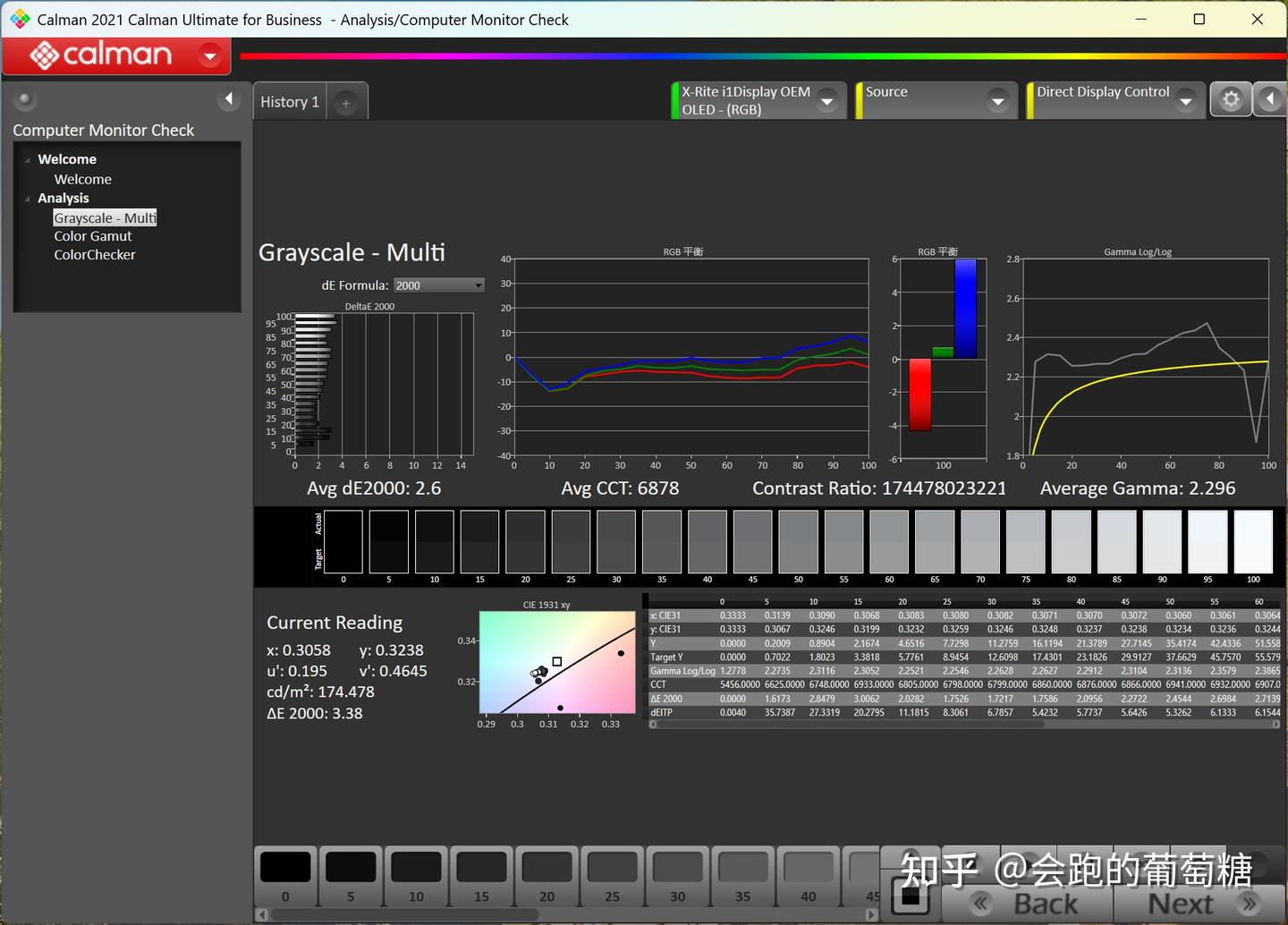This screenshot has width=1288, height=925.
Task: Click the 'cd/m²: 174.478' current reading
Action: click(320, 692)
